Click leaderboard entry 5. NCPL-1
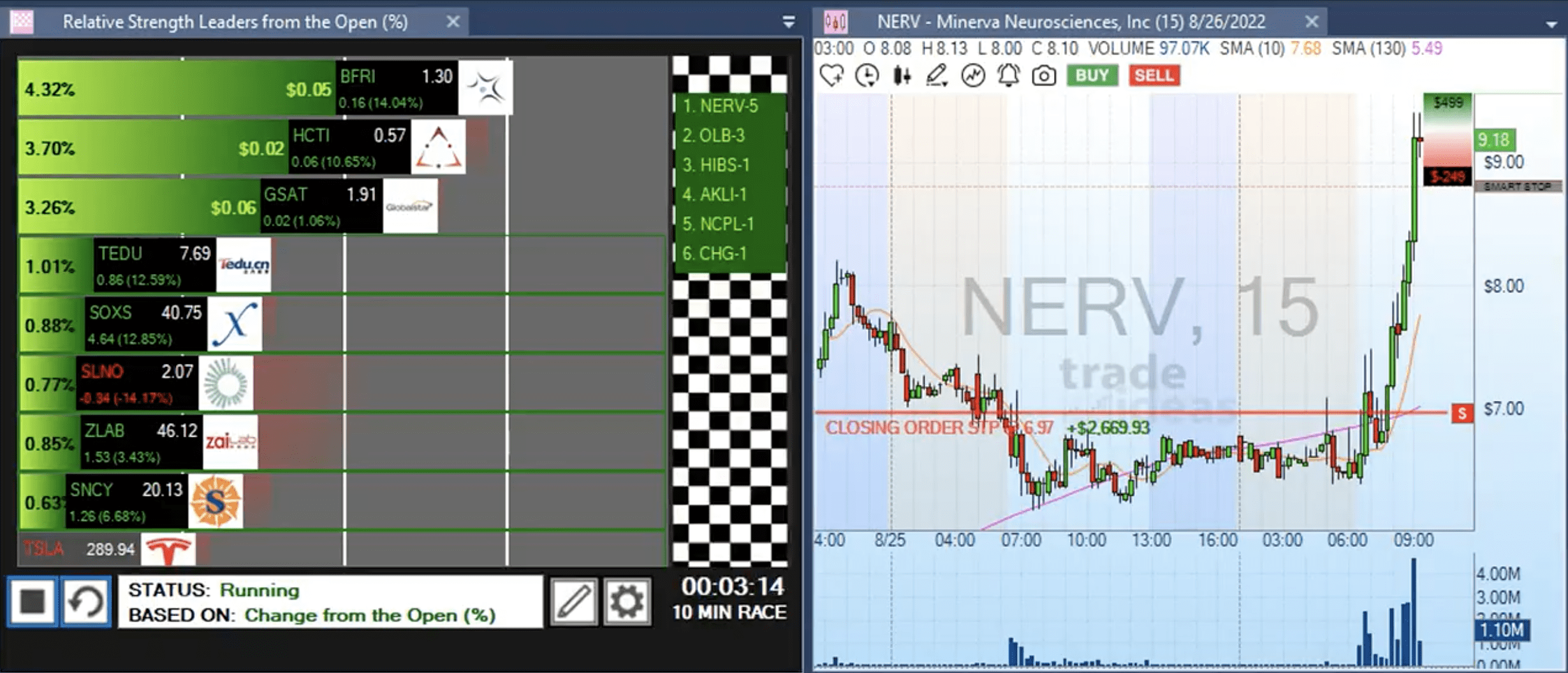 717,224
